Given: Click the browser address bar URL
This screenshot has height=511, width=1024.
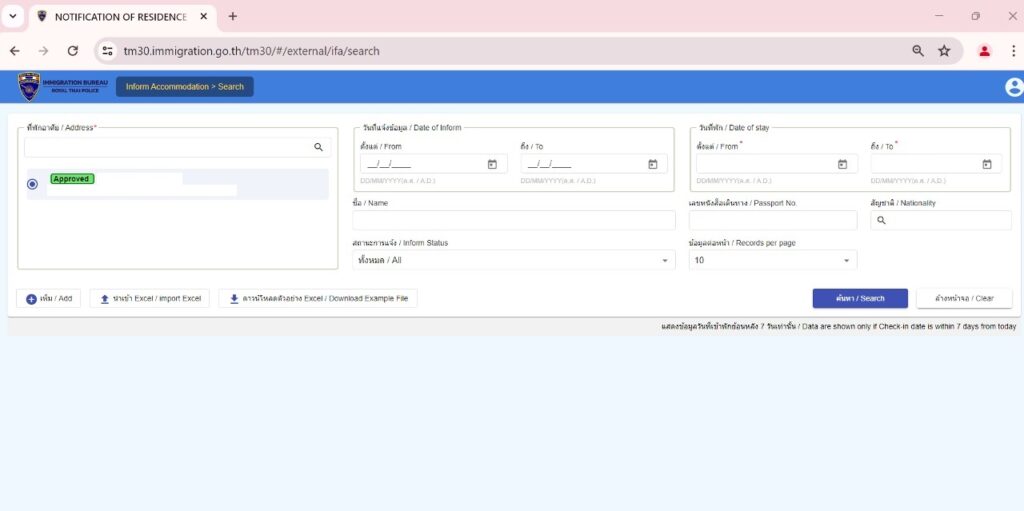Looking at the screenshot, I should point(251,51).
